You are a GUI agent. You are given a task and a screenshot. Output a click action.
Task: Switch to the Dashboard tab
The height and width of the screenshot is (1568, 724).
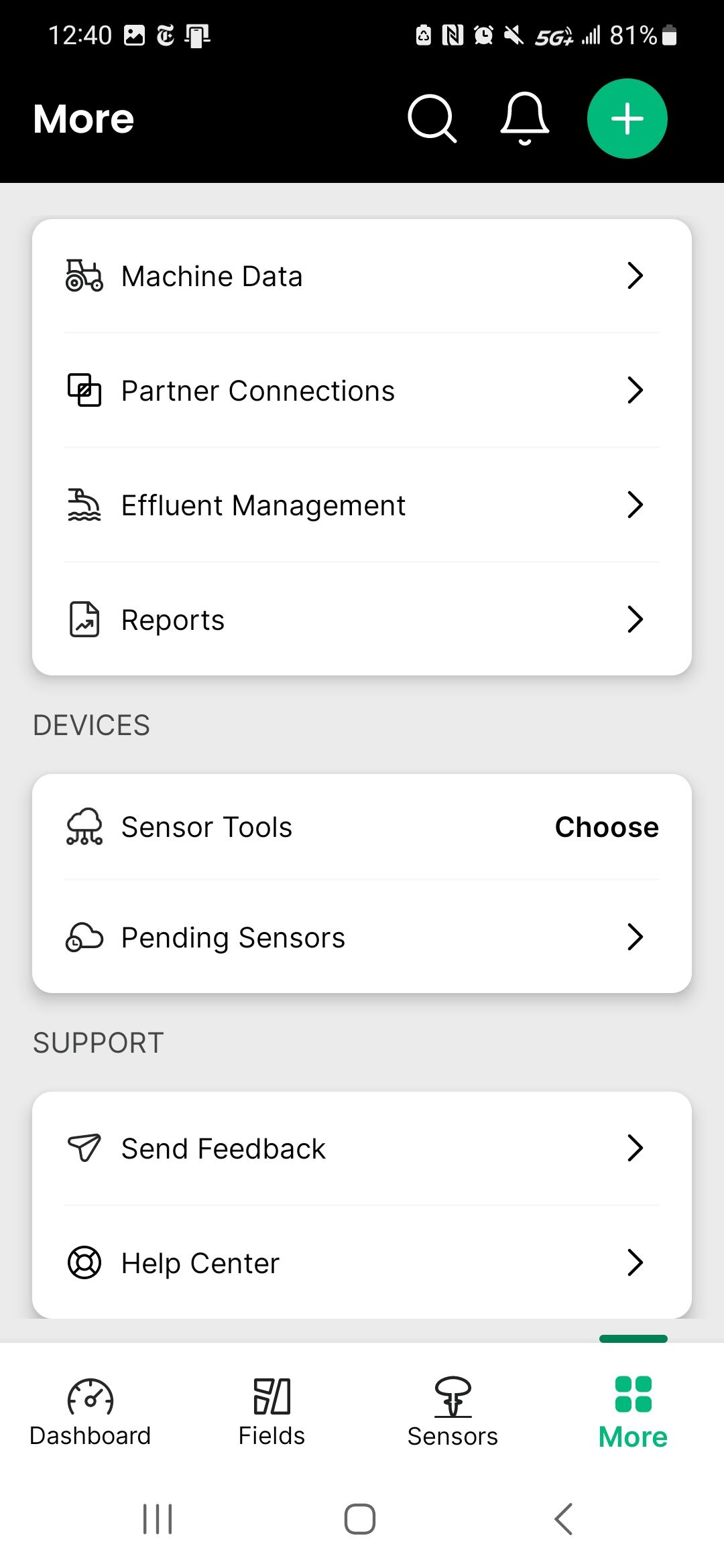[x=90, y=1411]
